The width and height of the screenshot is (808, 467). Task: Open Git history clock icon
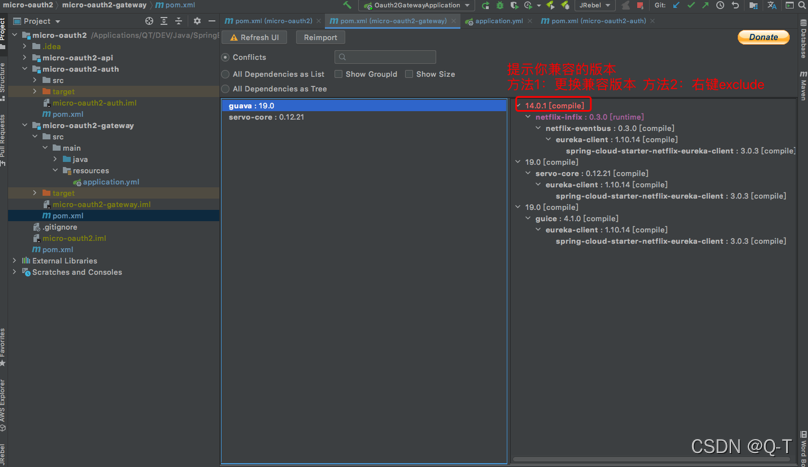click(720, 5)
